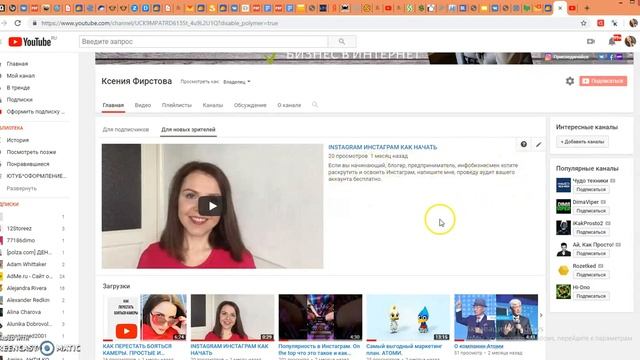
Task: Subscribe to DimaViper channel
Action: coord(591,211)
